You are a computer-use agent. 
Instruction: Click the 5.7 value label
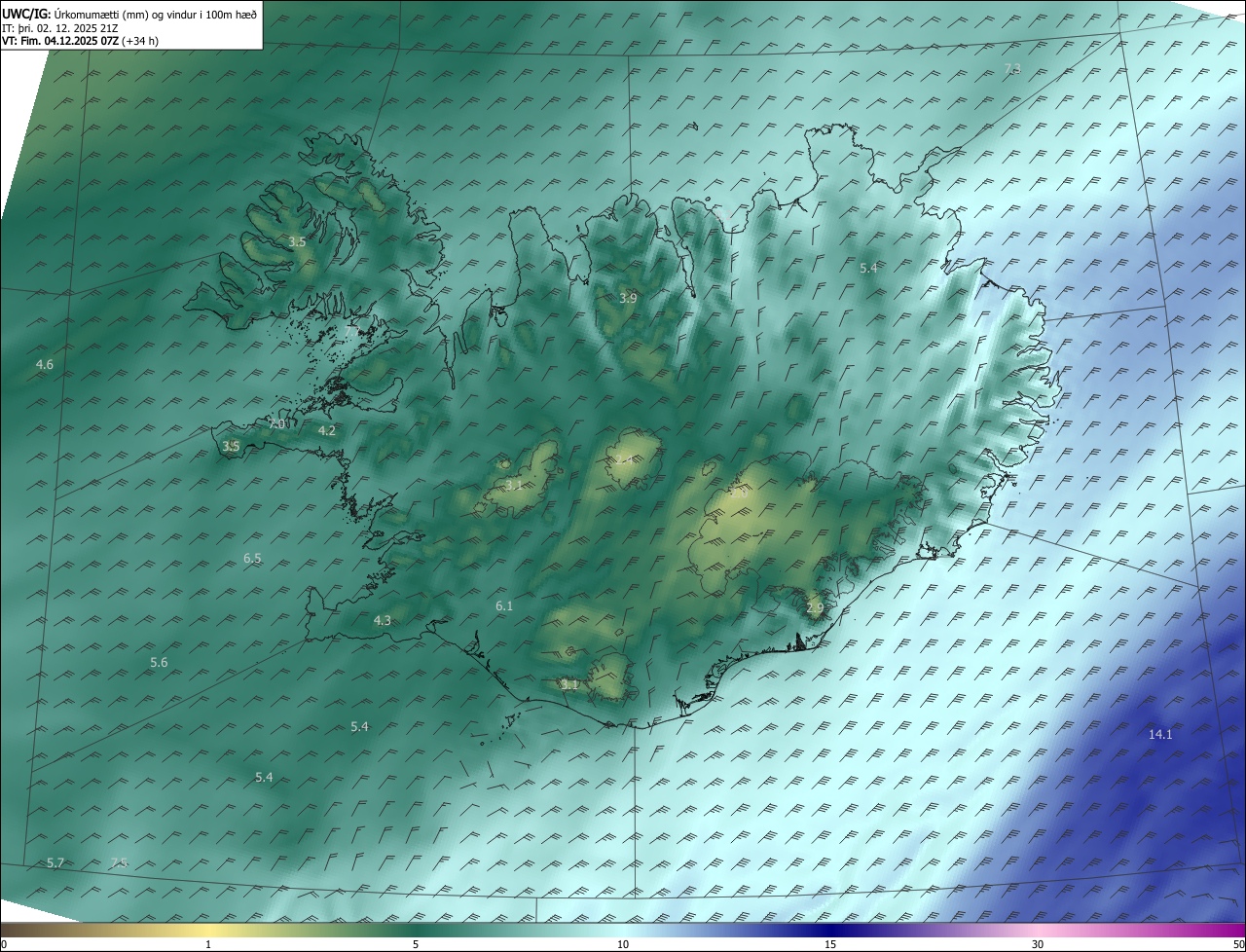55,863
